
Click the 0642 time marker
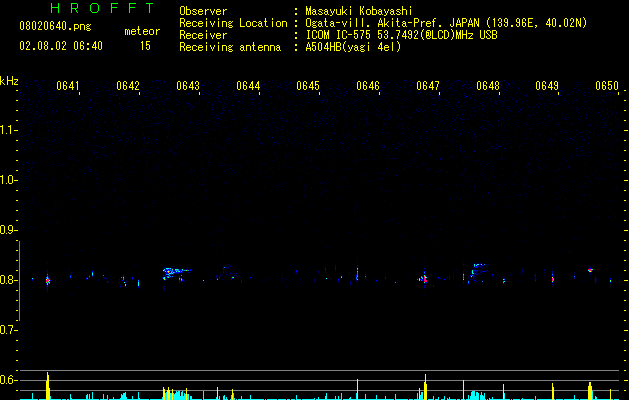(x=128, y=86)
